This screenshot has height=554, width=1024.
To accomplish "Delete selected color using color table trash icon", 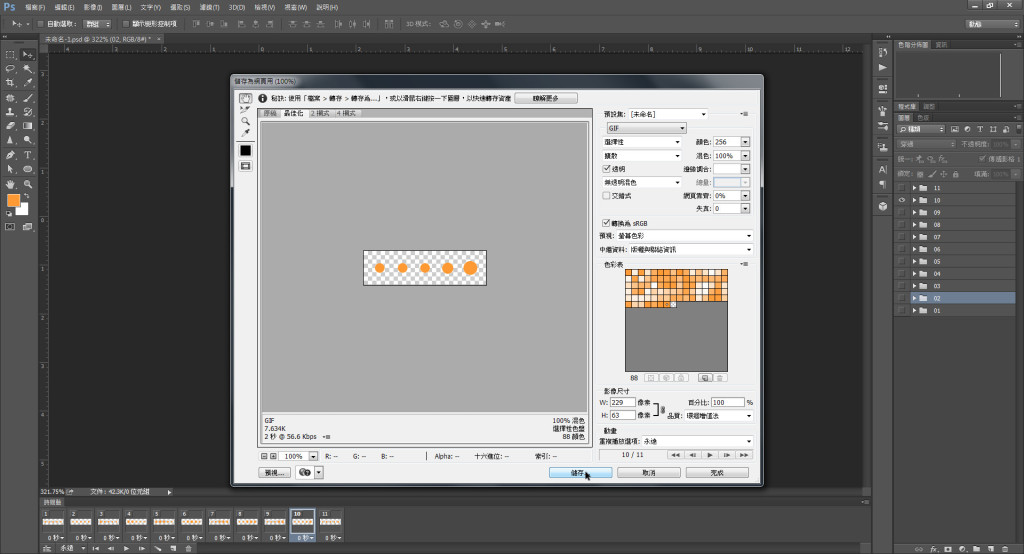I will click(720, 378).
